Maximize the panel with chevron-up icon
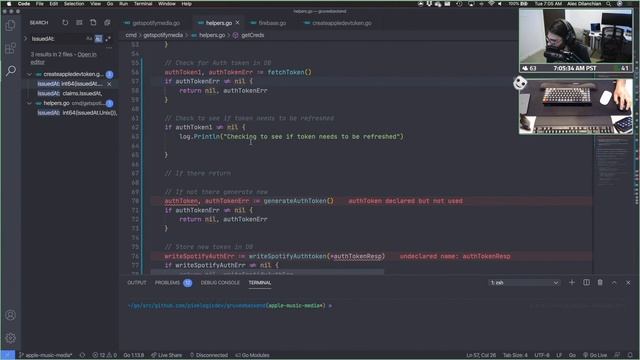 coord(614,282)
